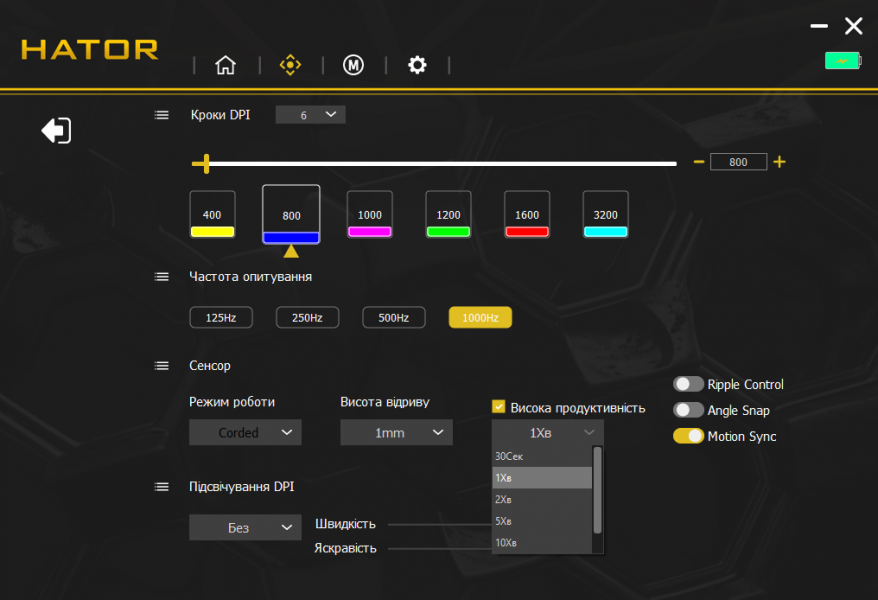The image size is (878, 600).
Task: Turn on the Angle Snap toggle
Action: coord(688,410)
